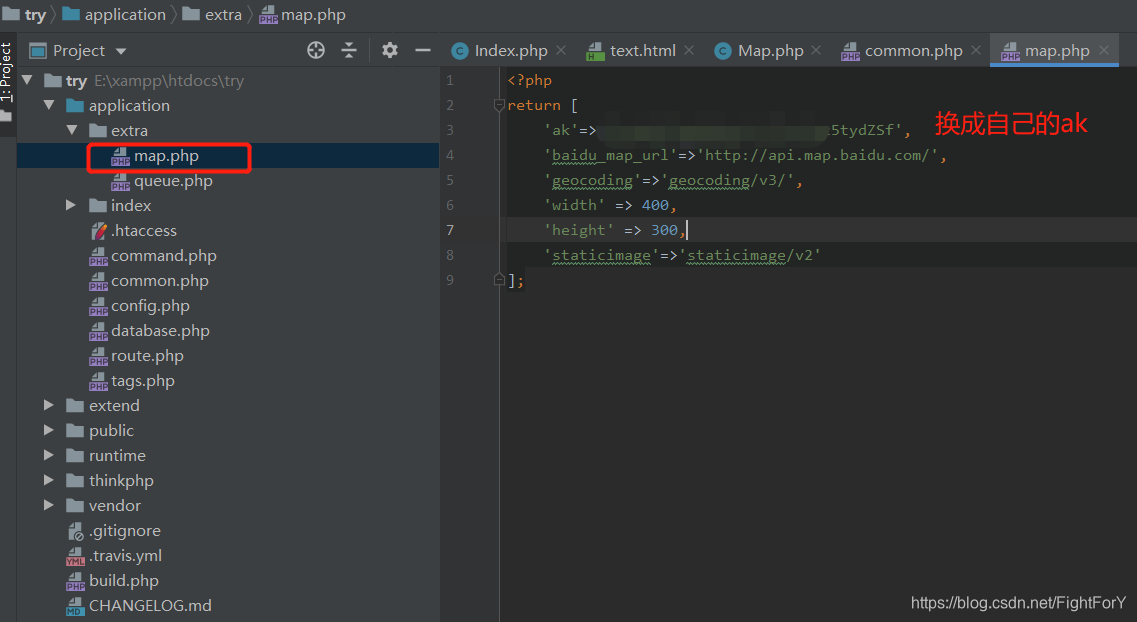Click the 'baidu_map_url' key in code
Image resolution: width=1137 pixels, height=622 pixels.
click(610, 155)
